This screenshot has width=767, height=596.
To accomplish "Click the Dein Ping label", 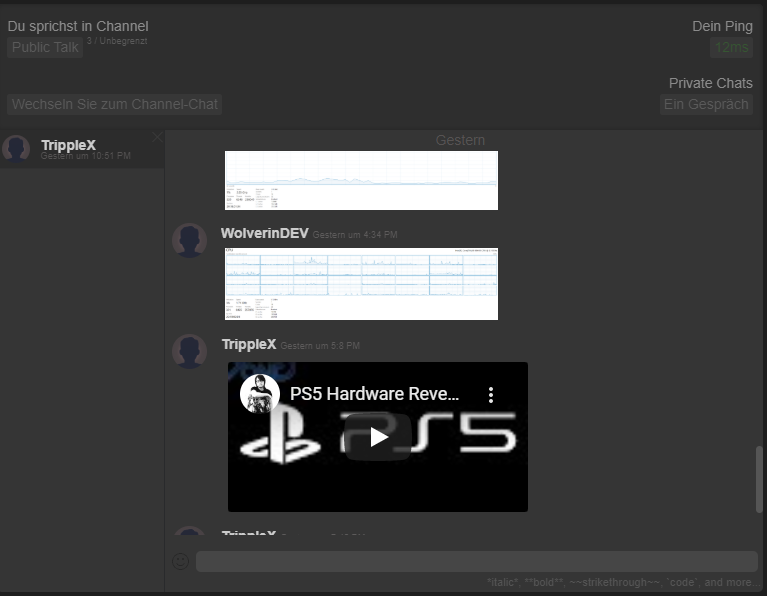I will click(x=722, y=26).
